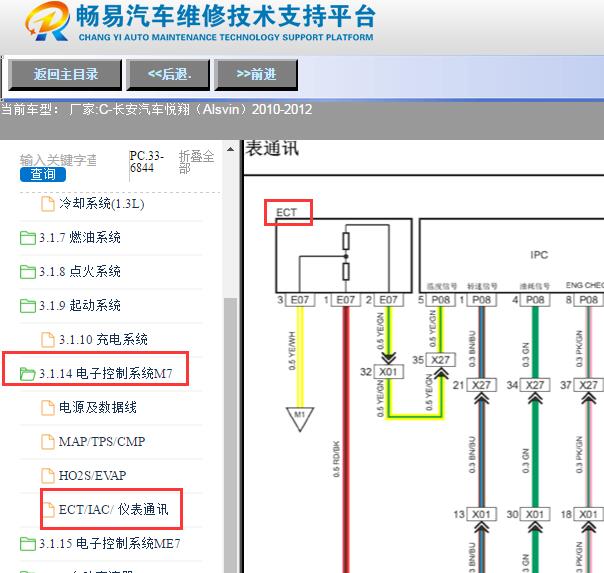Click the 返回主目录 button

65,75
